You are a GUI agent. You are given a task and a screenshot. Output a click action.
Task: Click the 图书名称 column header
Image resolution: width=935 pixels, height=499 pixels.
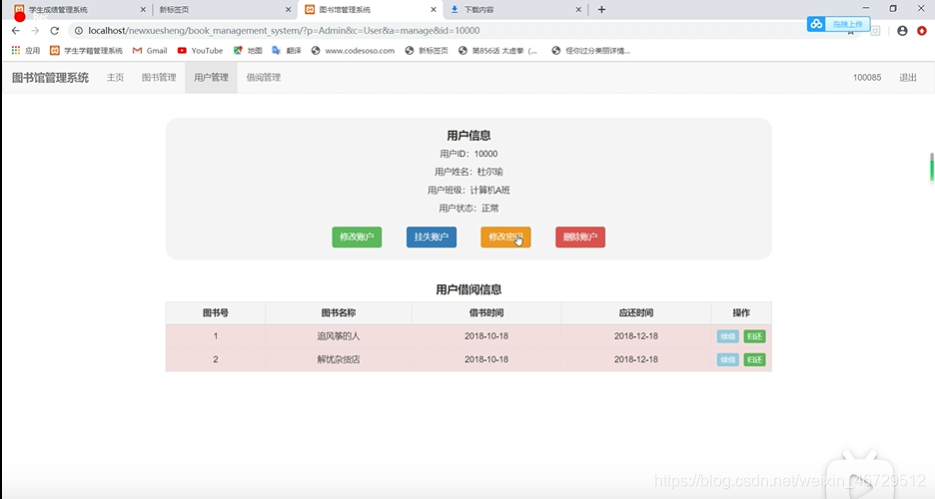[x=338, y=313]
